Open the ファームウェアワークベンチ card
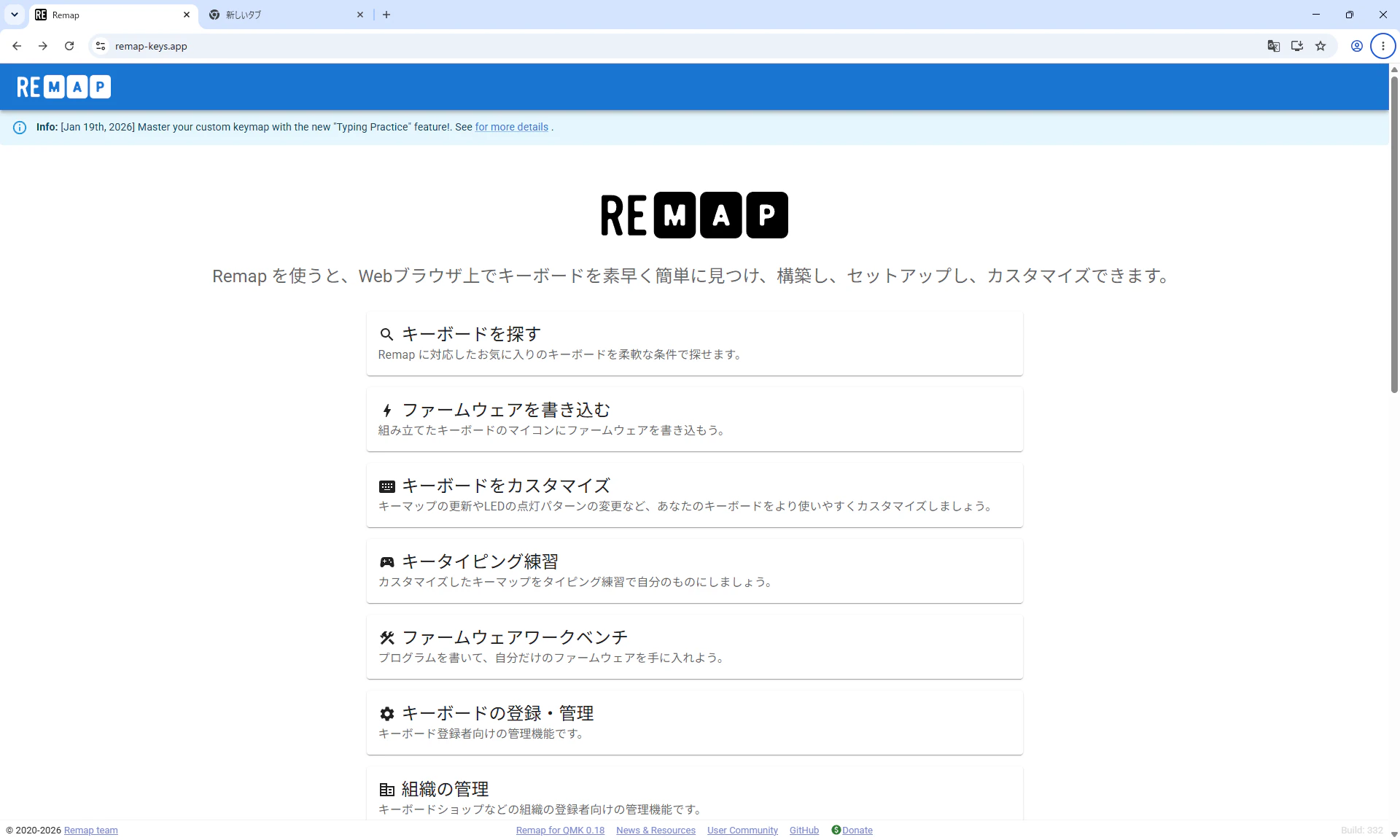1400x840 pixels. click(x=695, y=647)
